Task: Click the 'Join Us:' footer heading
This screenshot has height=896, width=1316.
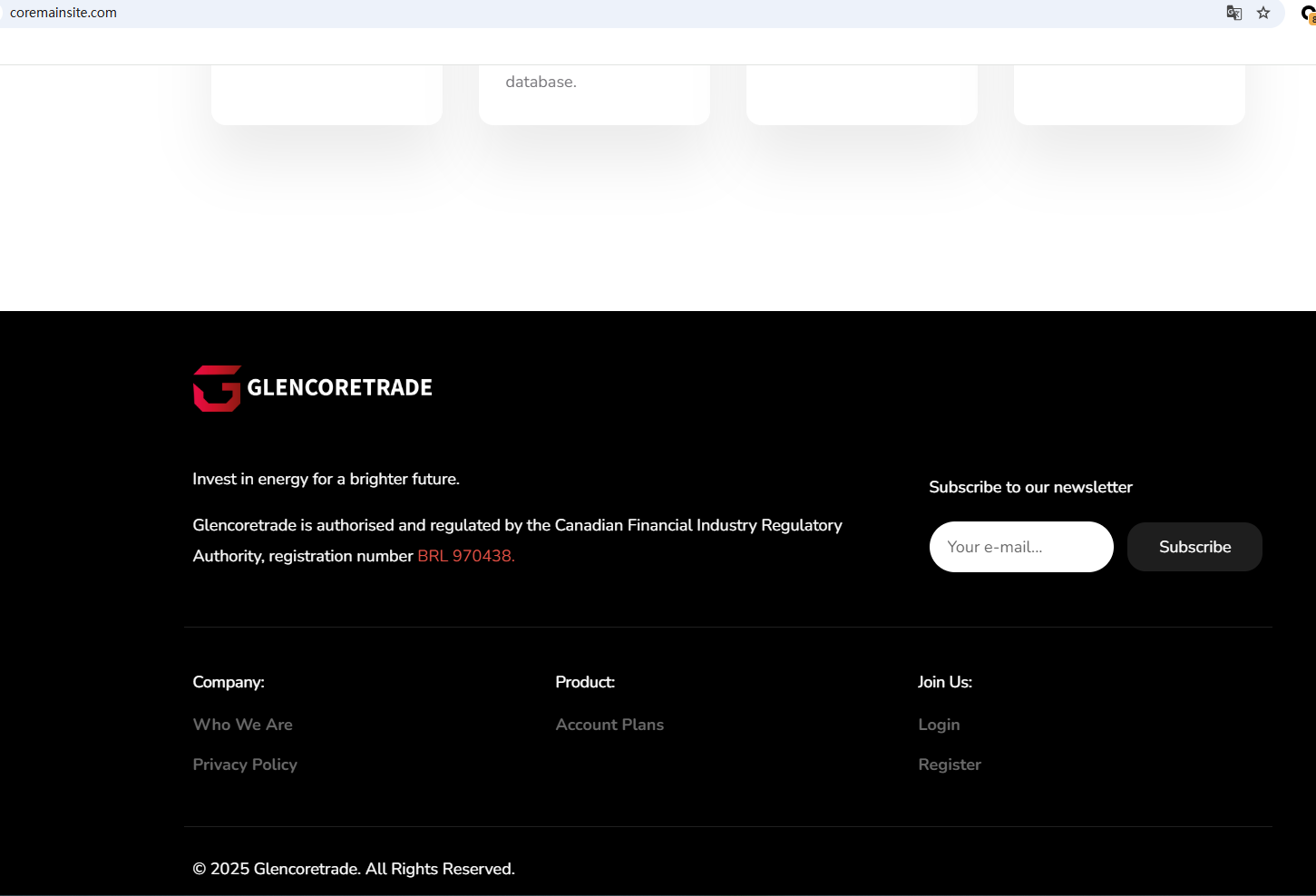Action: (945, 682)
